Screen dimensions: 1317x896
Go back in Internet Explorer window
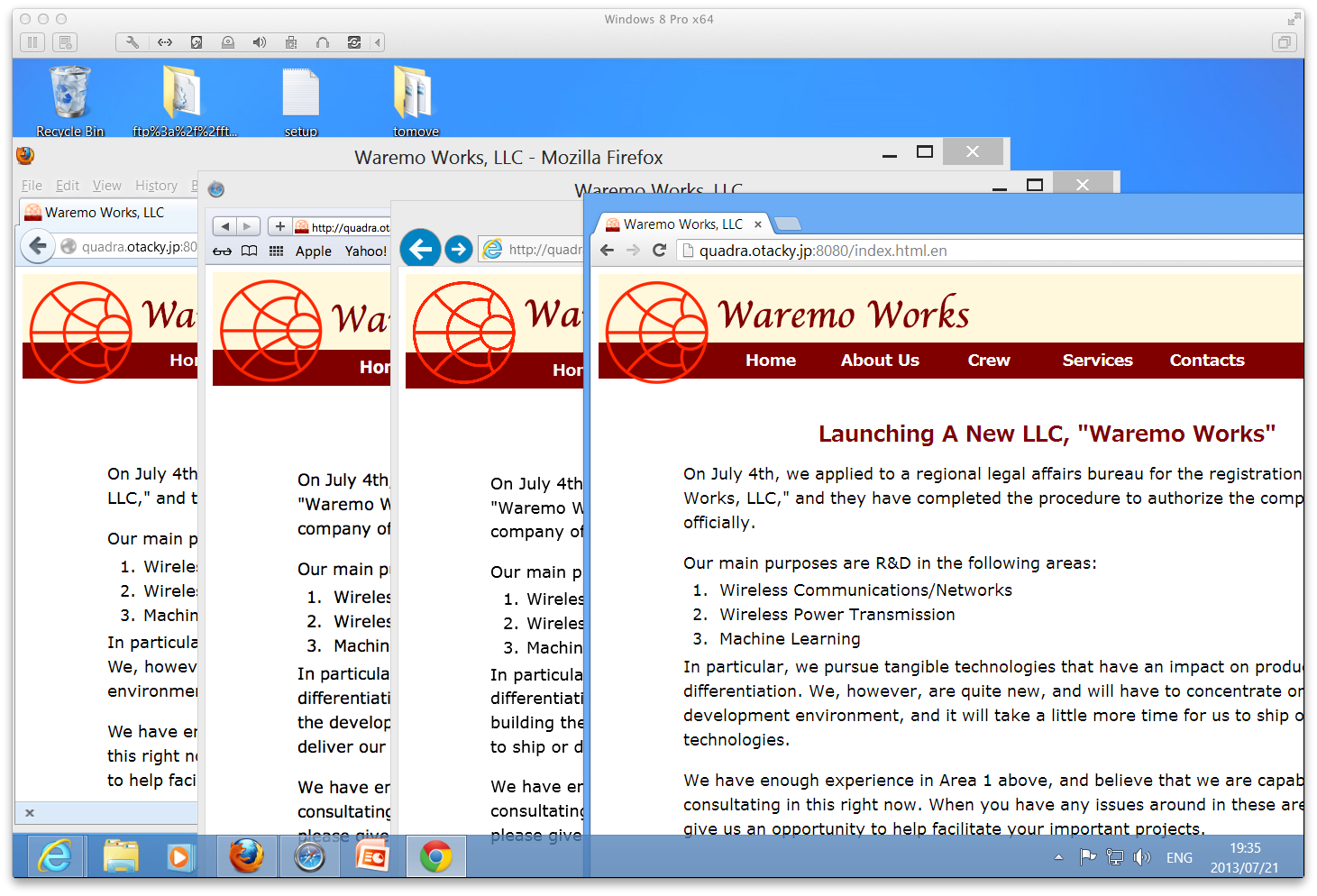click(x=420, y=249)
